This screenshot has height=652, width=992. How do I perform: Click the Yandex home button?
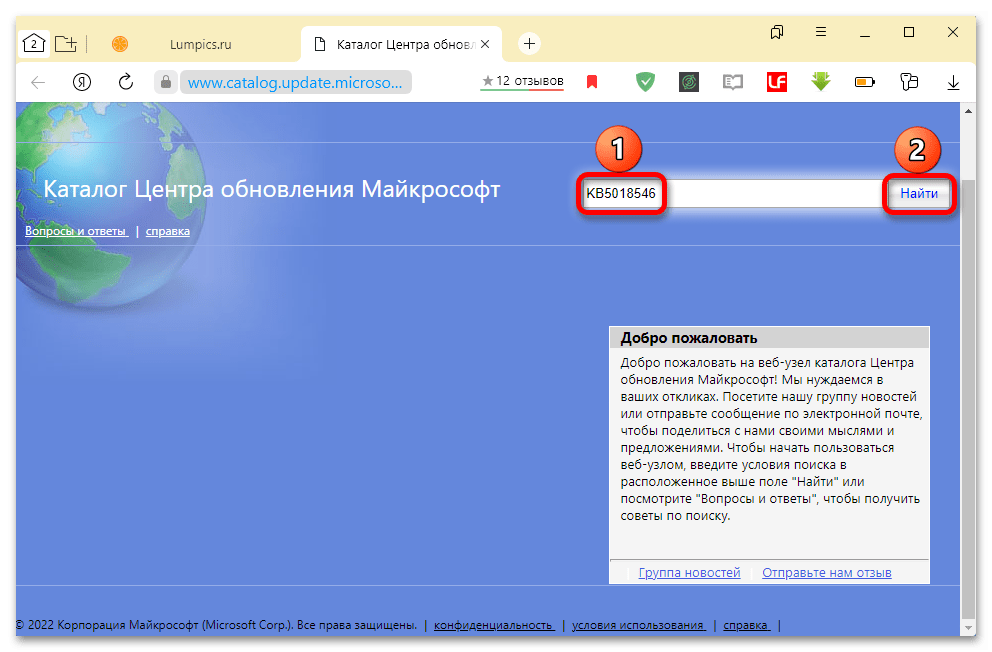(x=82, y=82)
